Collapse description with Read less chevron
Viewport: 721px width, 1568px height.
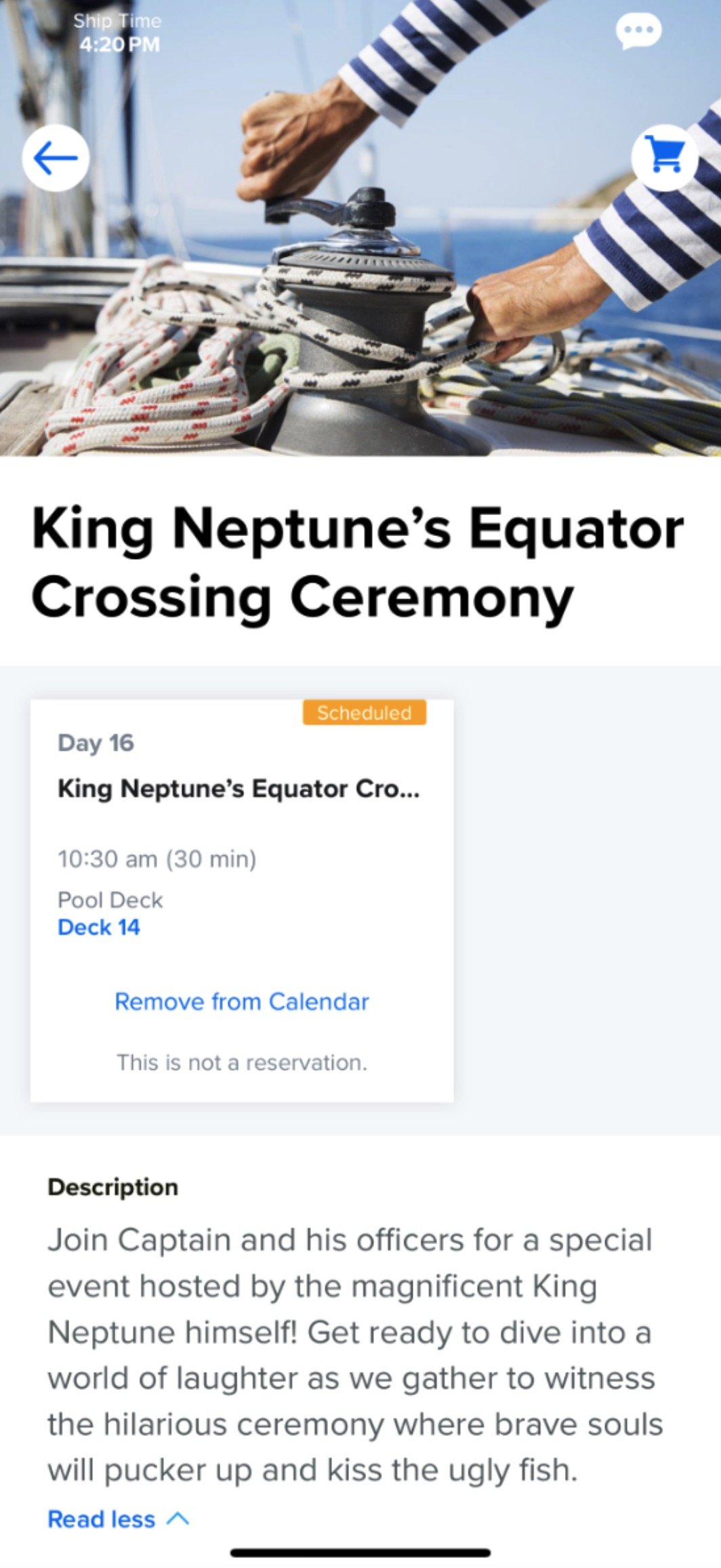178,1519
